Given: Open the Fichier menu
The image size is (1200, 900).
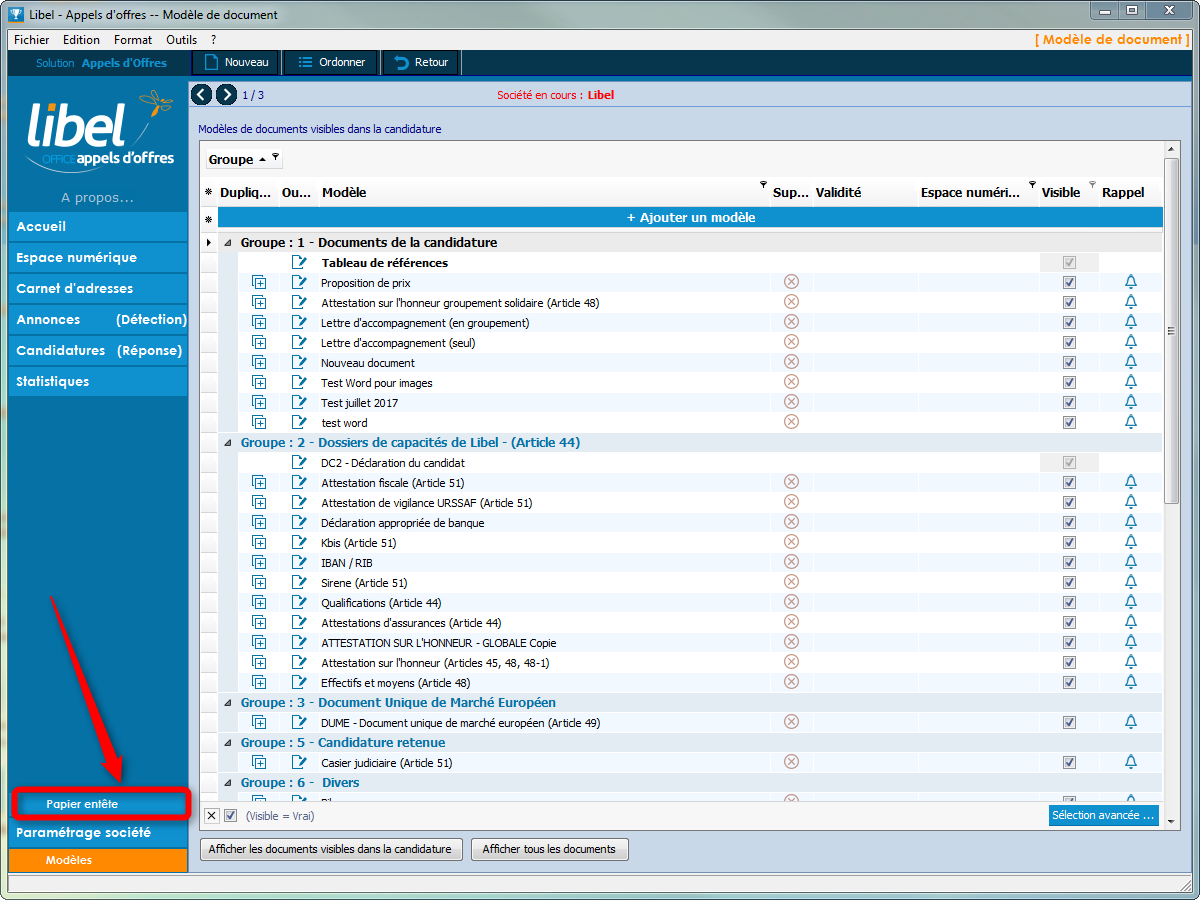Looking at the screenshot, I should [32, 40].
